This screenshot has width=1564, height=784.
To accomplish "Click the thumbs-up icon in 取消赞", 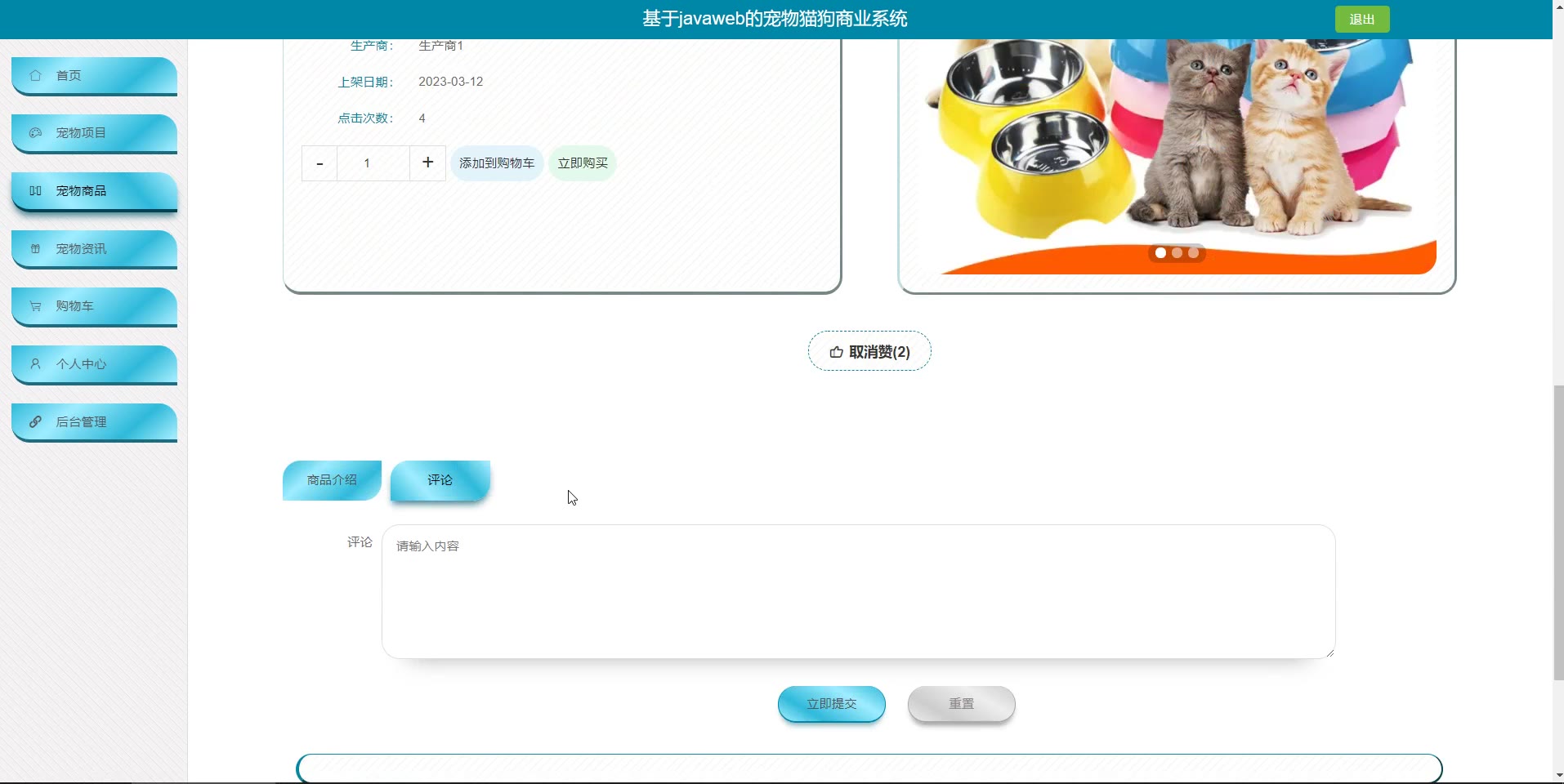I will pos(836,352).
